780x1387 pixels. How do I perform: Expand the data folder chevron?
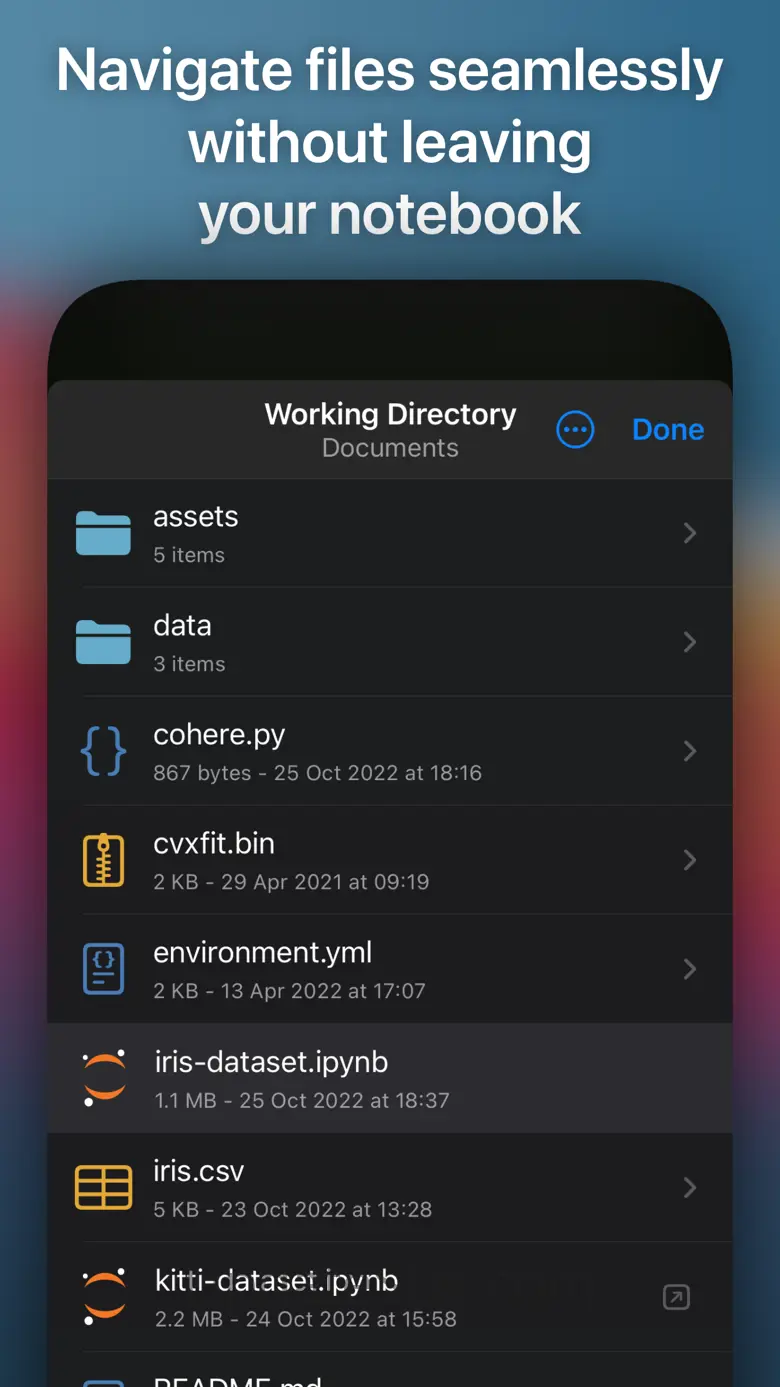pyautogui.click(x=690, y=642)
